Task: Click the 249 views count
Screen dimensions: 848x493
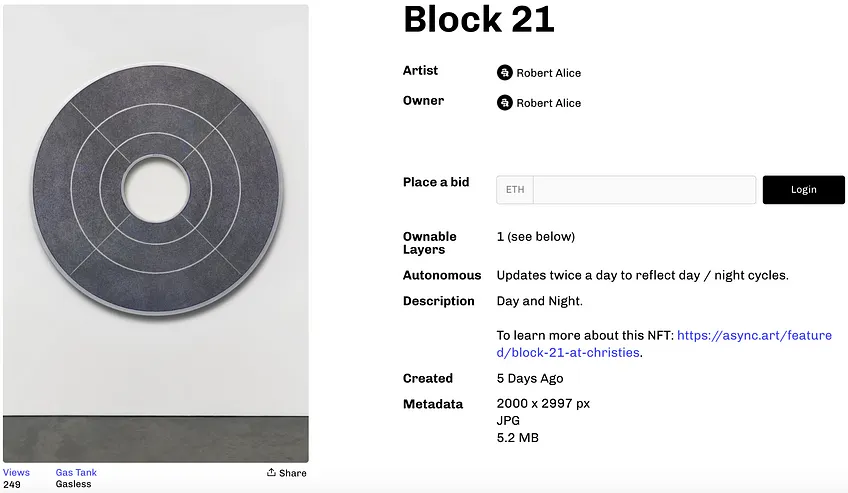Action: (12, 485)
